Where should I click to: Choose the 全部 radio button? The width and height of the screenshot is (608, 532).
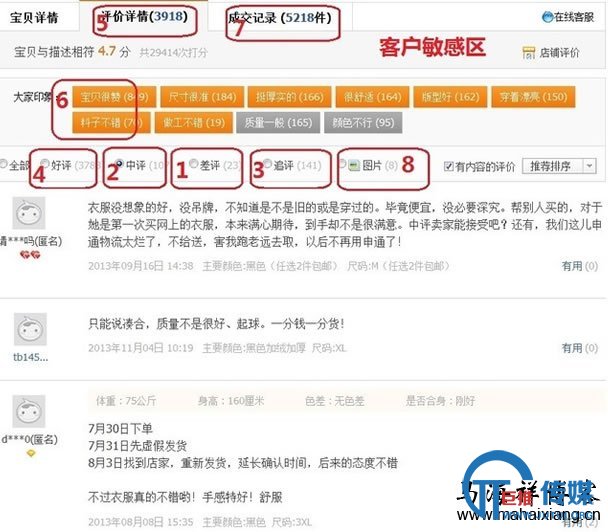pyautogui.click(x=3, y=164)
